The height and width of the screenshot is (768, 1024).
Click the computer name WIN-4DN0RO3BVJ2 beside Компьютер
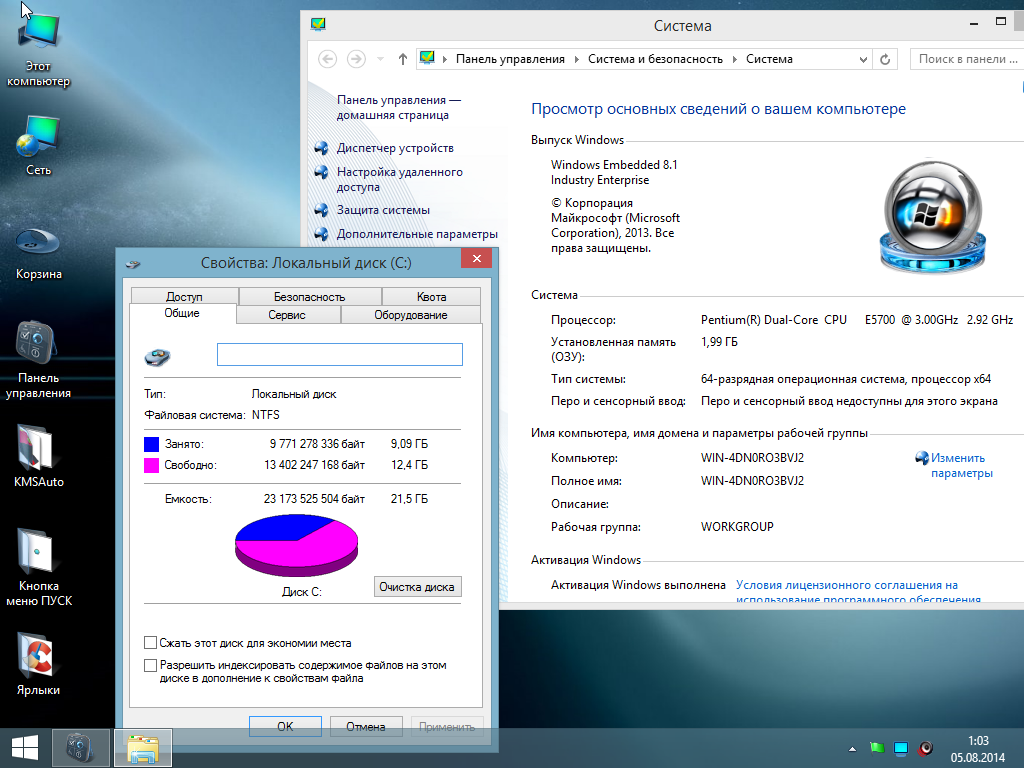(x=752, y=458)
